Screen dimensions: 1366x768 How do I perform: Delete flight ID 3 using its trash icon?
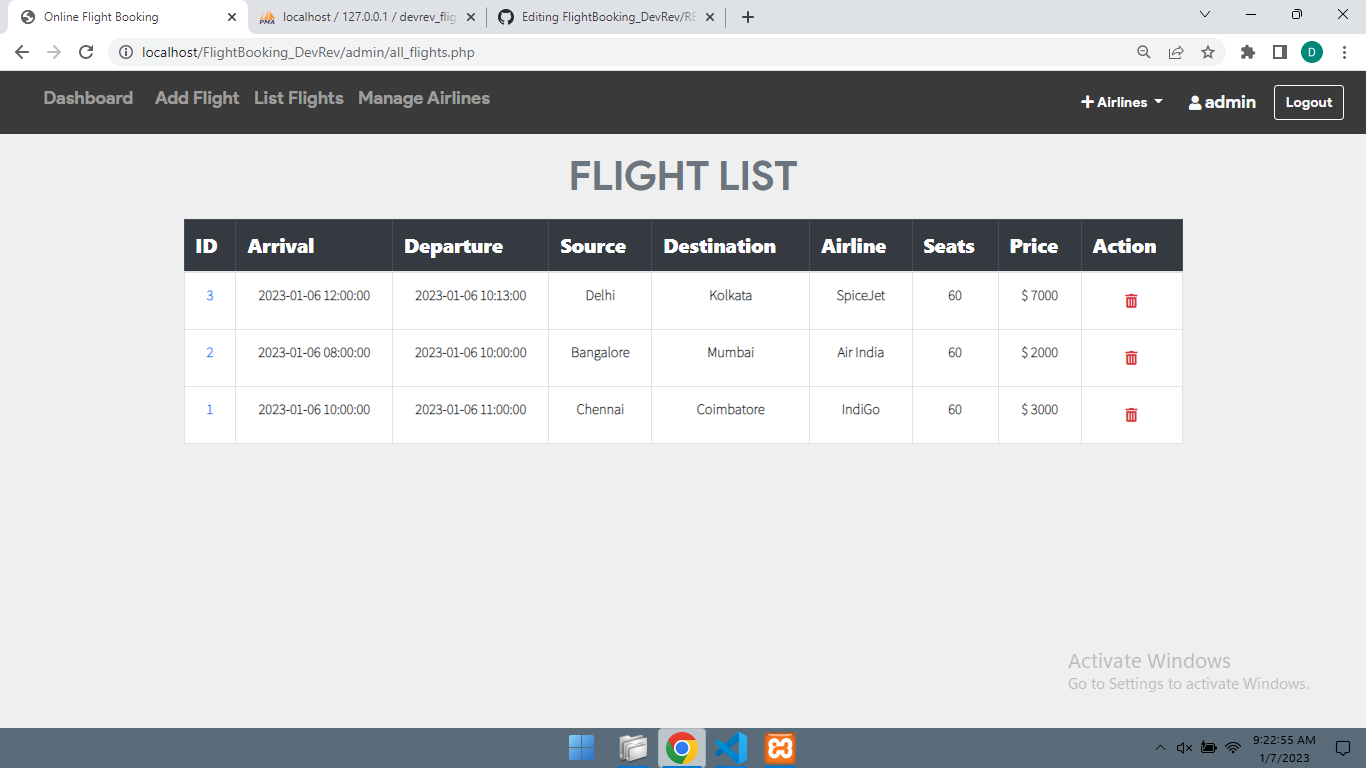1131,299
